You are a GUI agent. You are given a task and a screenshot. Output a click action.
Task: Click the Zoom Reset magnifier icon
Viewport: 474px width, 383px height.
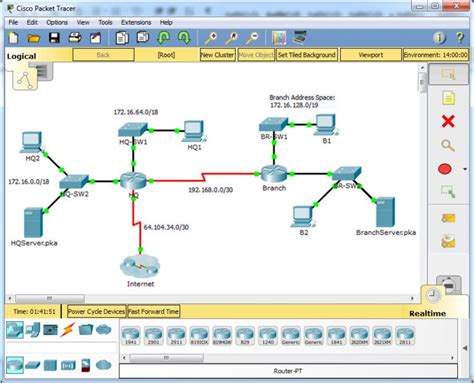(231, 38)
